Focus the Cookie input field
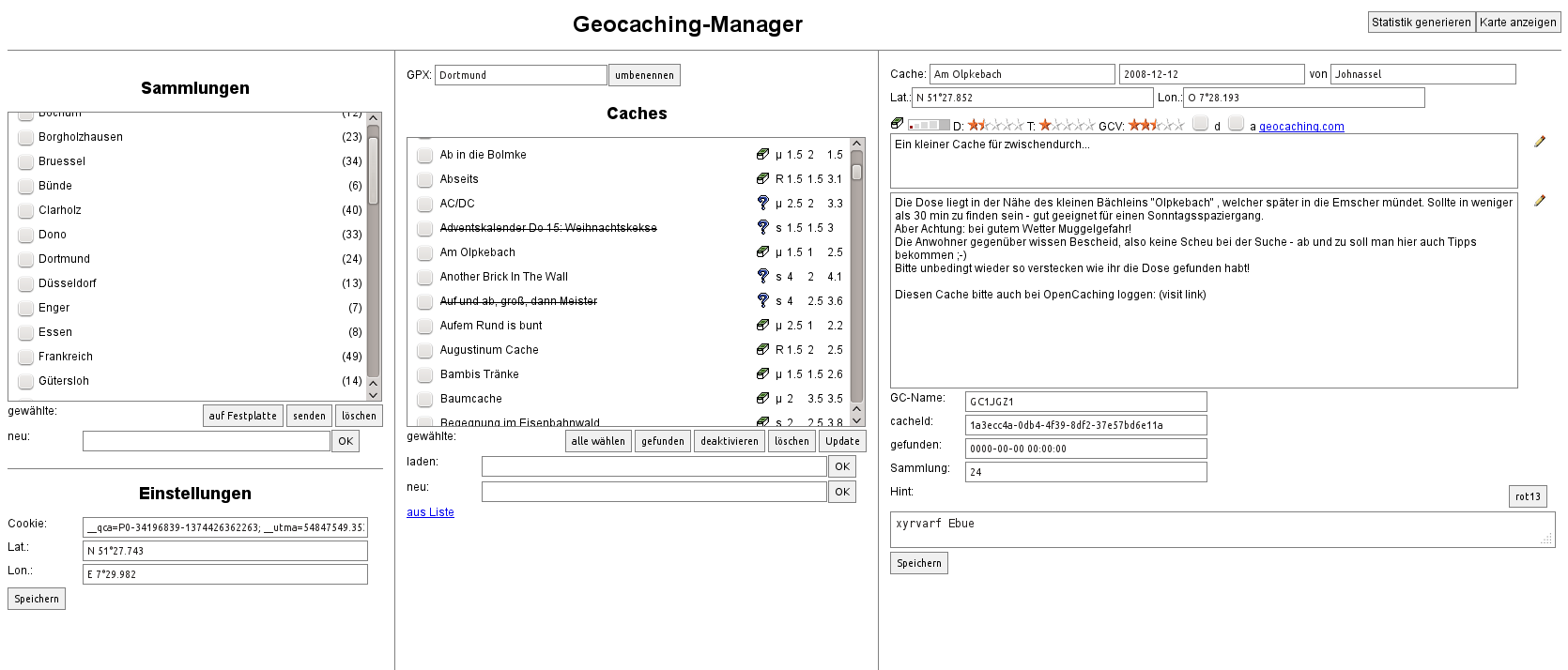 click(225, 527)
